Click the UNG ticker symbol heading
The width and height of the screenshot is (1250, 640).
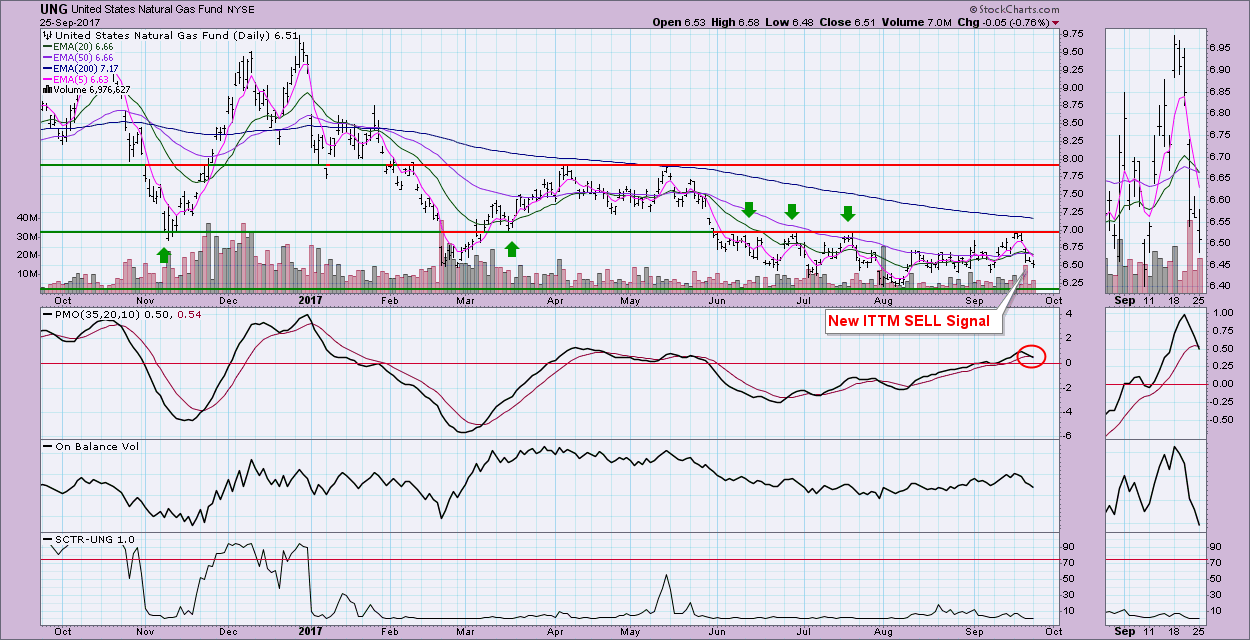(54, 9)
